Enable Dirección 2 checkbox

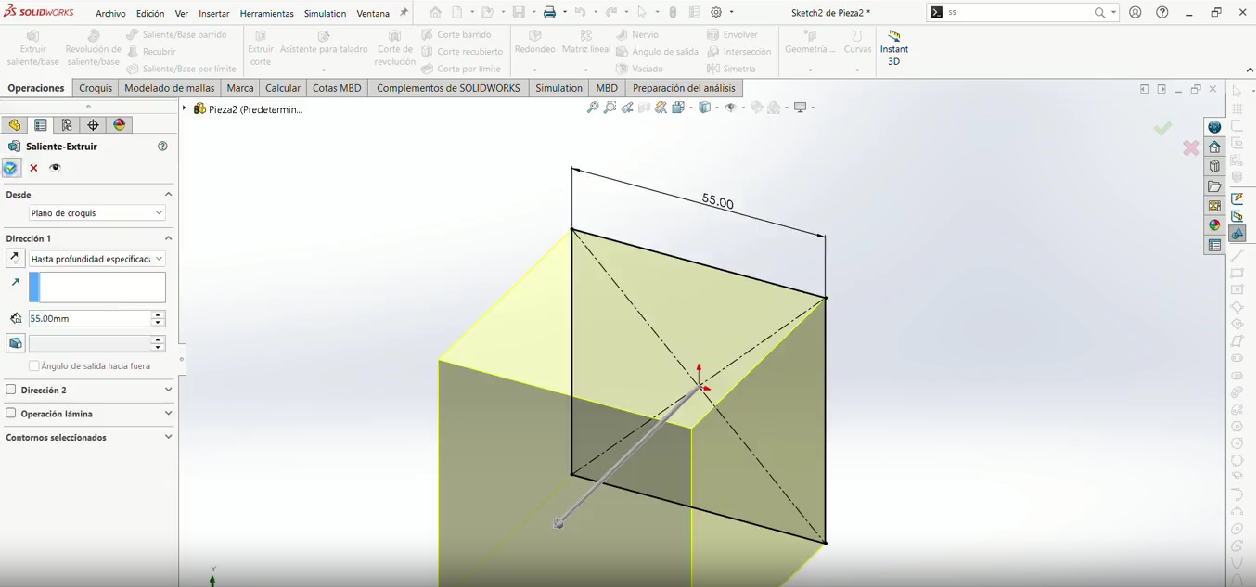coord(11,390)
